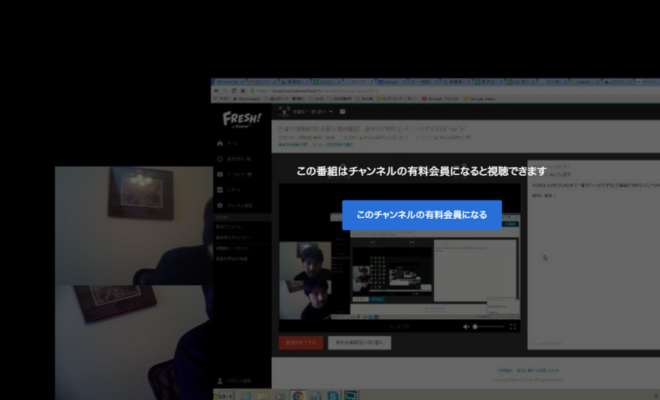This screenshot has height=400, width=660.
Task: Click the white button below the video
Action: click(358, 342)
